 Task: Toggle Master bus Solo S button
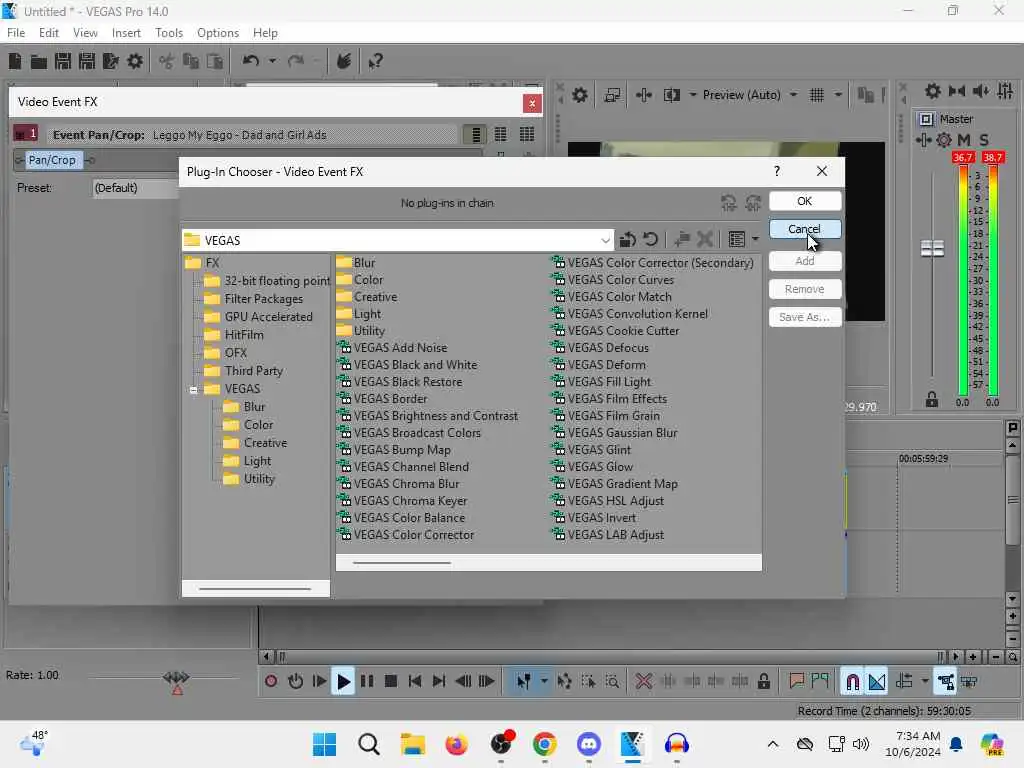(984, 140)
